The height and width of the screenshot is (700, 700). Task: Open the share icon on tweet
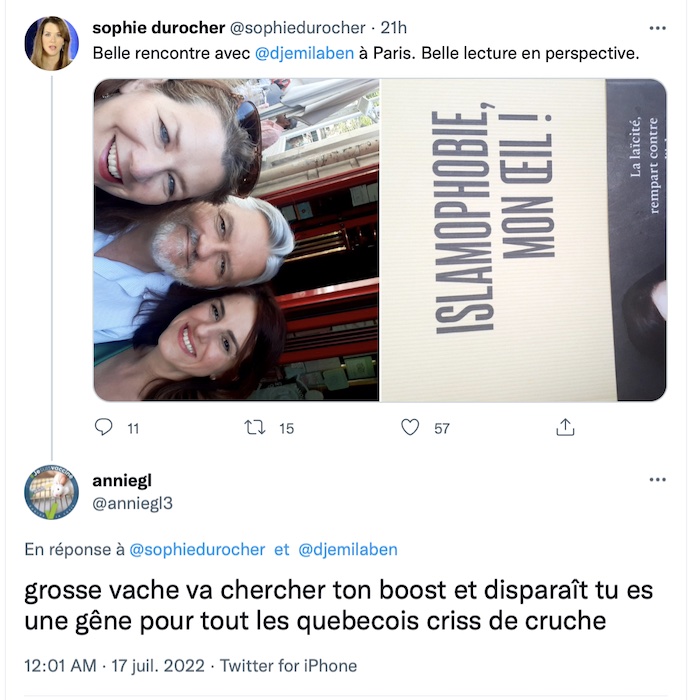(x=565, y=427)
